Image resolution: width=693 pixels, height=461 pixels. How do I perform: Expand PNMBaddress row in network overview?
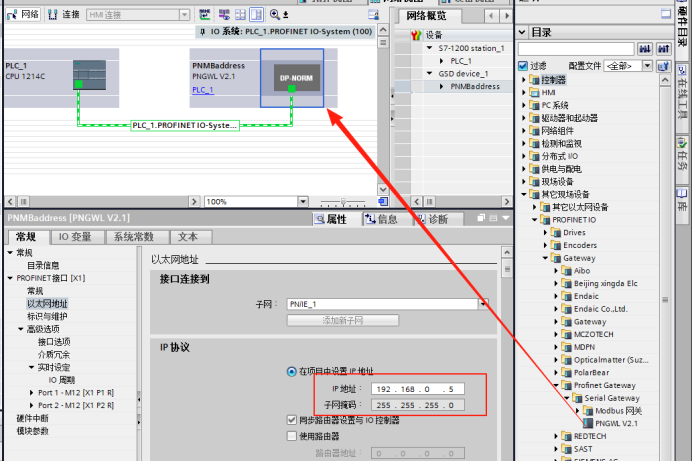click(x=441, y=87)
